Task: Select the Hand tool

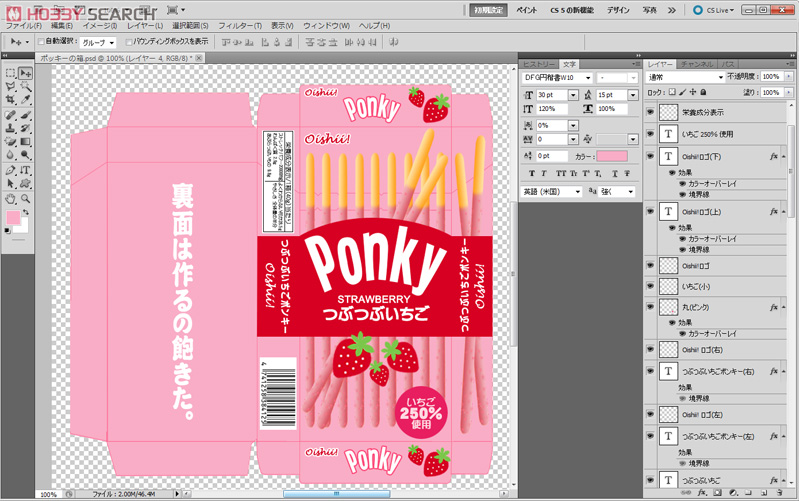Action: coord(10,199)
